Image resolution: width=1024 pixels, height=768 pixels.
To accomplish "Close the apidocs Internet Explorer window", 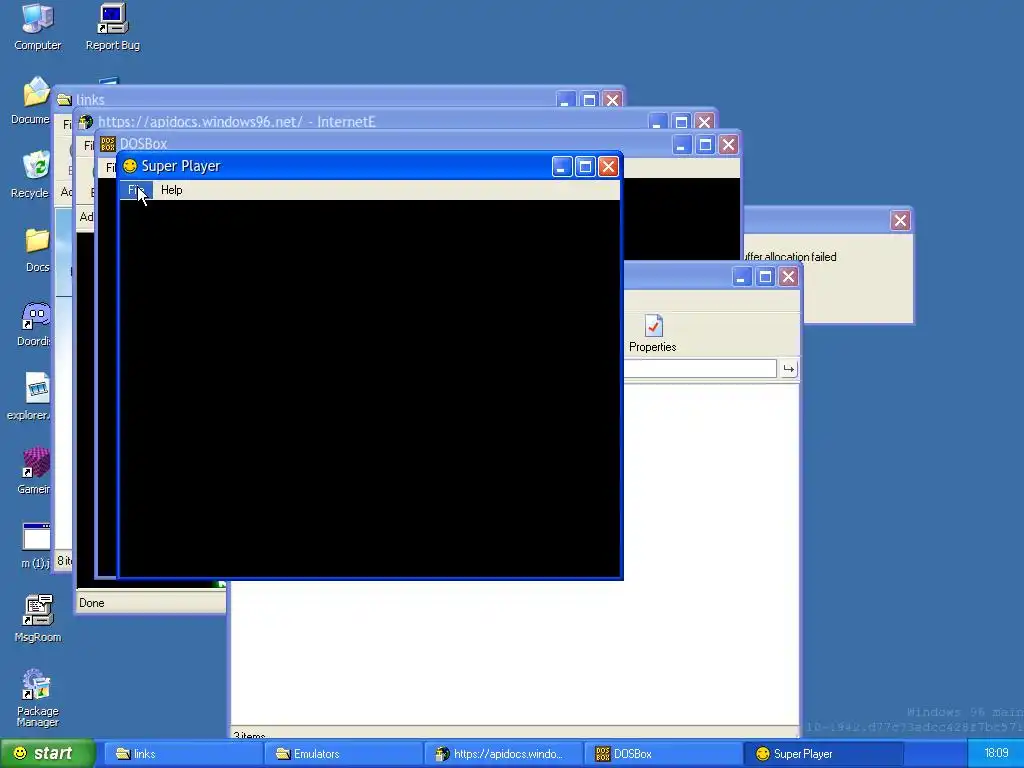I will [704, 121].
